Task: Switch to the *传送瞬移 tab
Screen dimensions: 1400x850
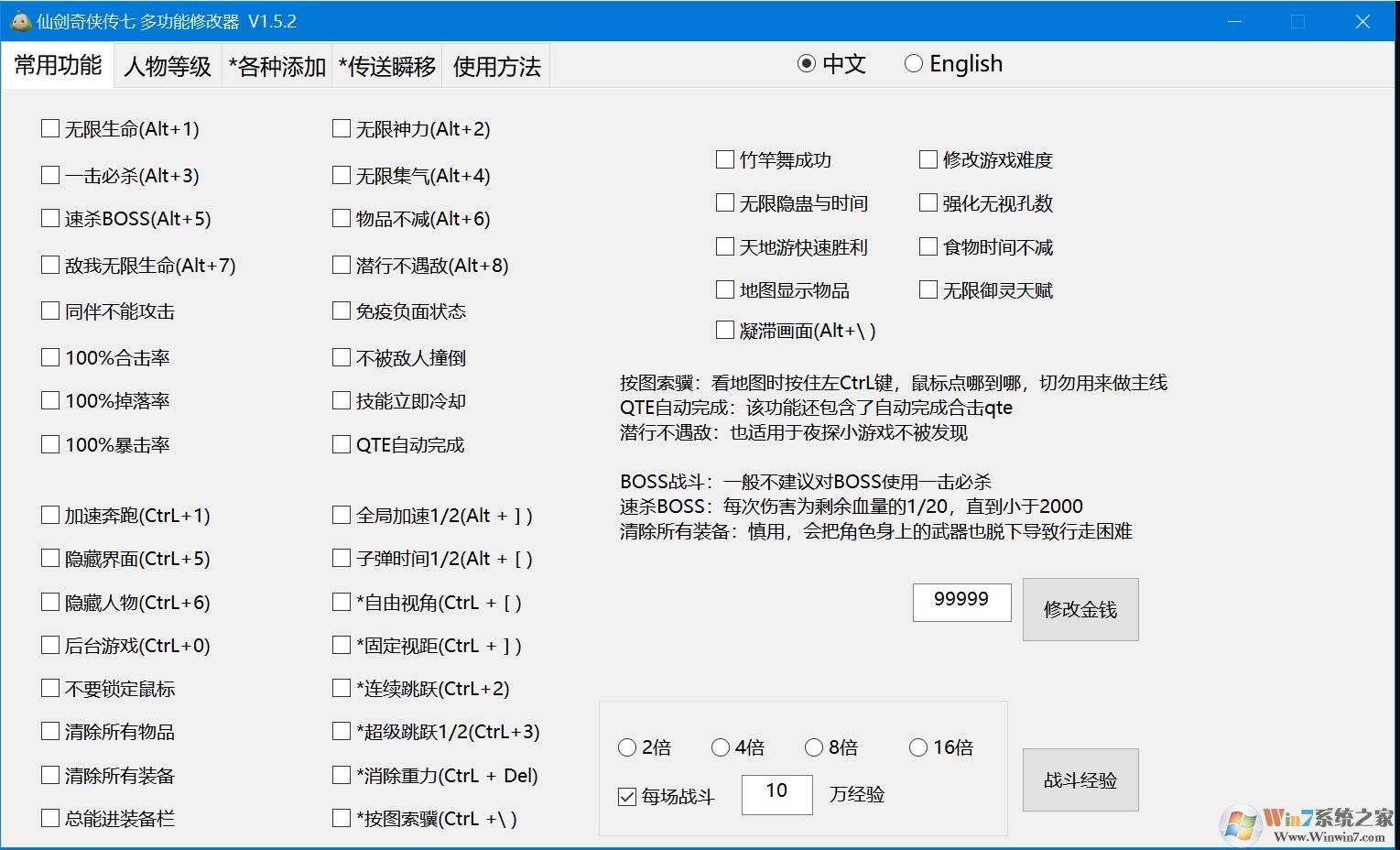Action: click(x=386, y=65)
